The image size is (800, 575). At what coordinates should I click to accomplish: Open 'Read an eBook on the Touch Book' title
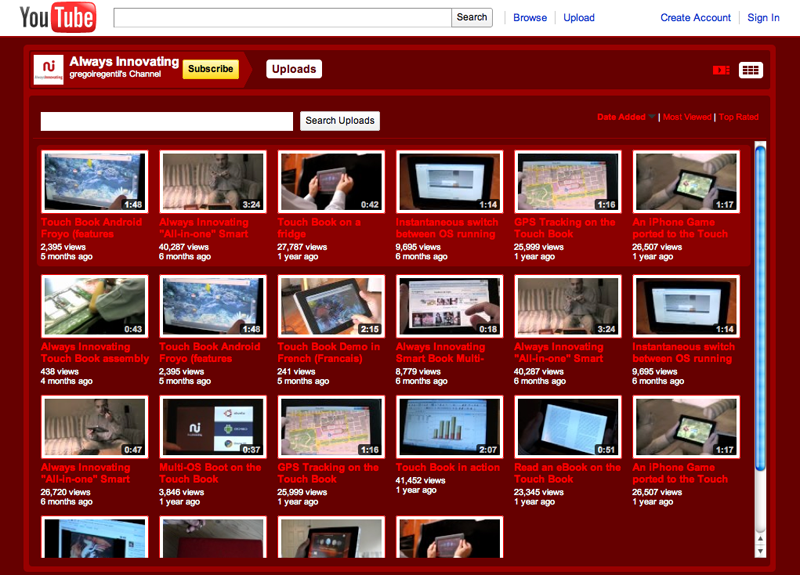[567, 473]
